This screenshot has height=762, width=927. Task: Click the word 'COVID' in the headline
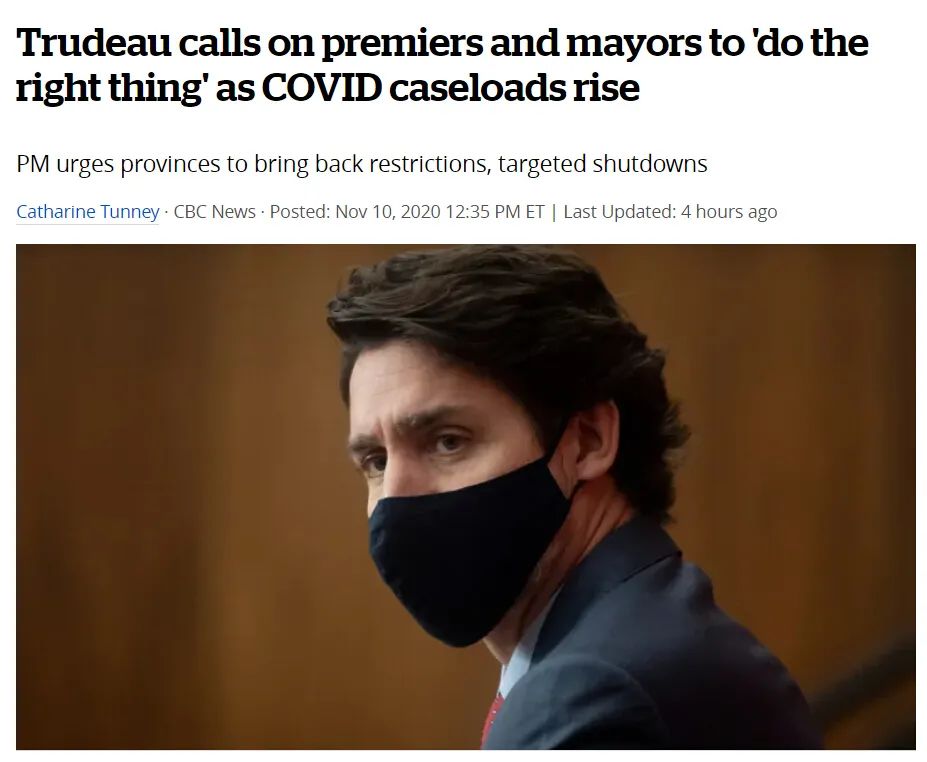322,87
